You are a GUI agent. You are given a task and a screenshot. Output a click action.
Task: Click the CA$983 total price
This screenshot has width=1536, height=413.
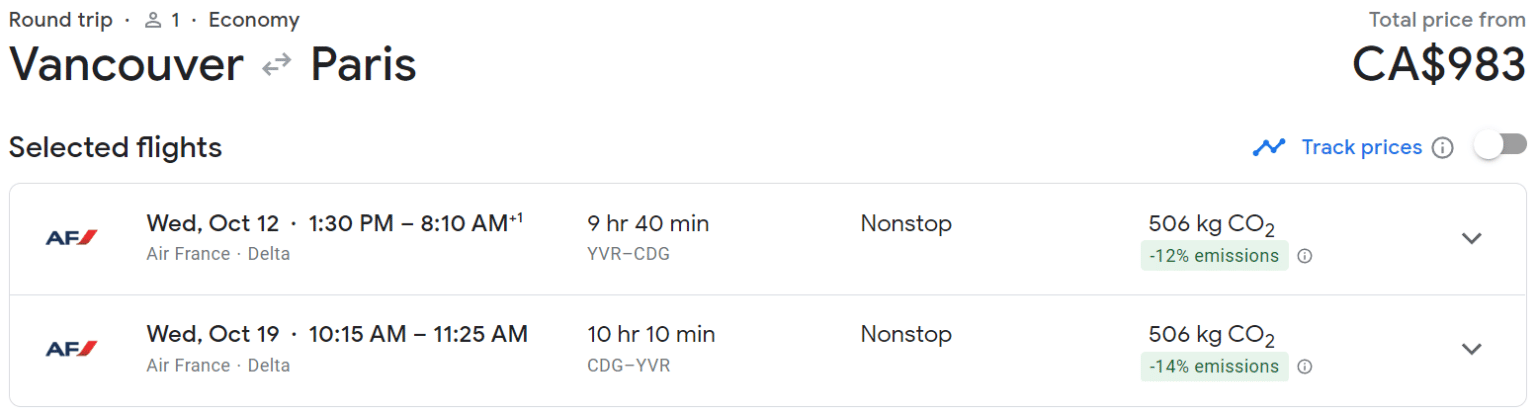pos(1438,65)
